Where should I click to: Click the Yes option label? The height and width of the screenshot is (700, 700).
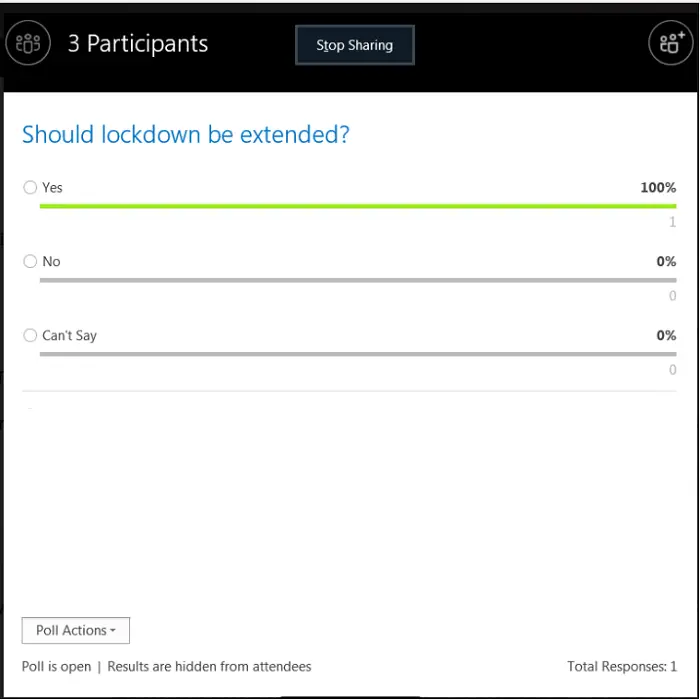(52, 188)
